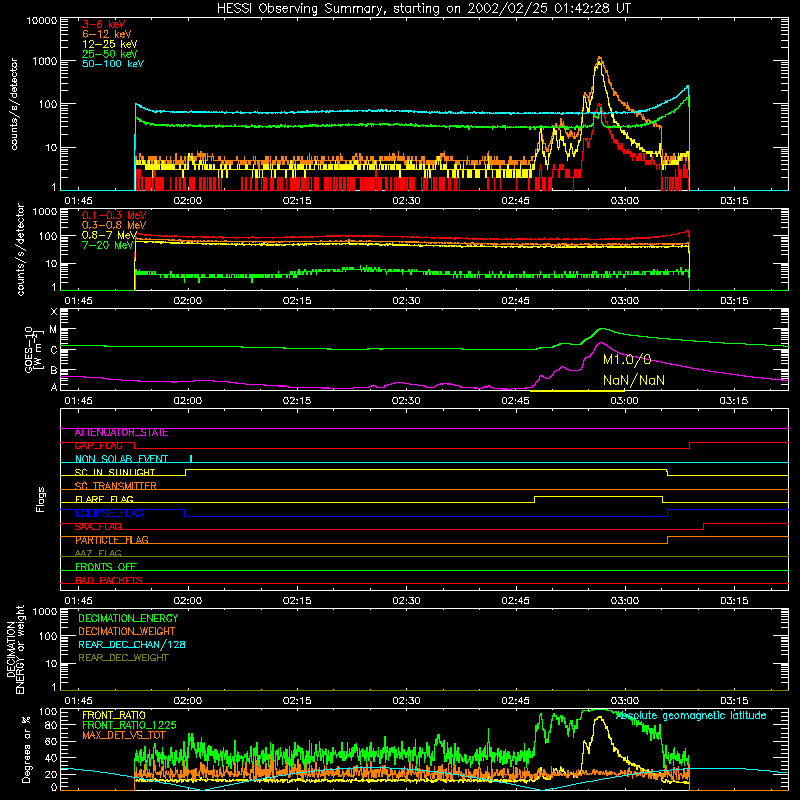Click the orange 6-12 keV flare peak

599,58
